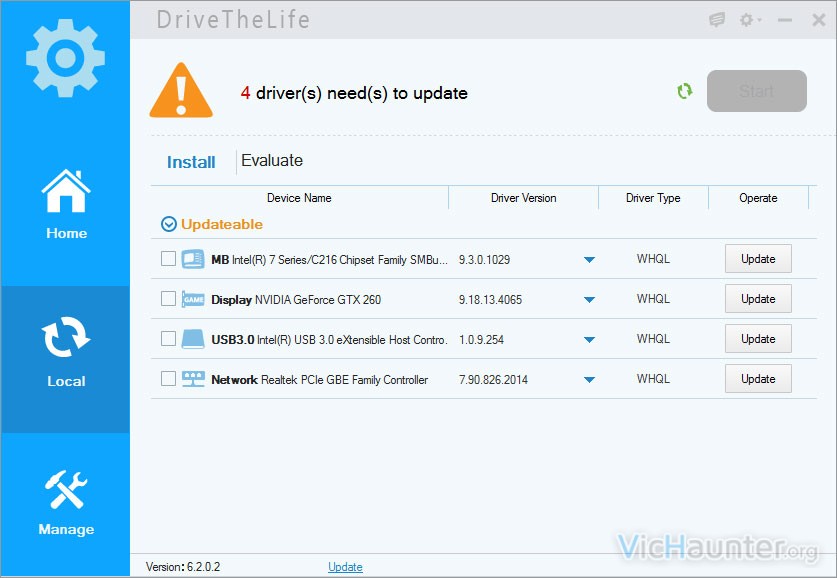Viewport: 837px width, 578px height.
Task: Click the Update link next to Version
Action: click(x=345, y=567)
